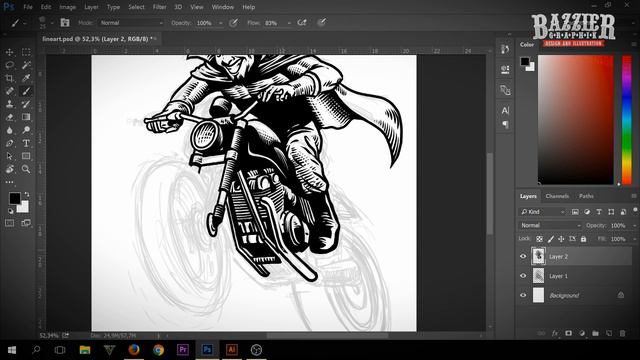Click the Add layer style fx icon

tap(555, 333)
